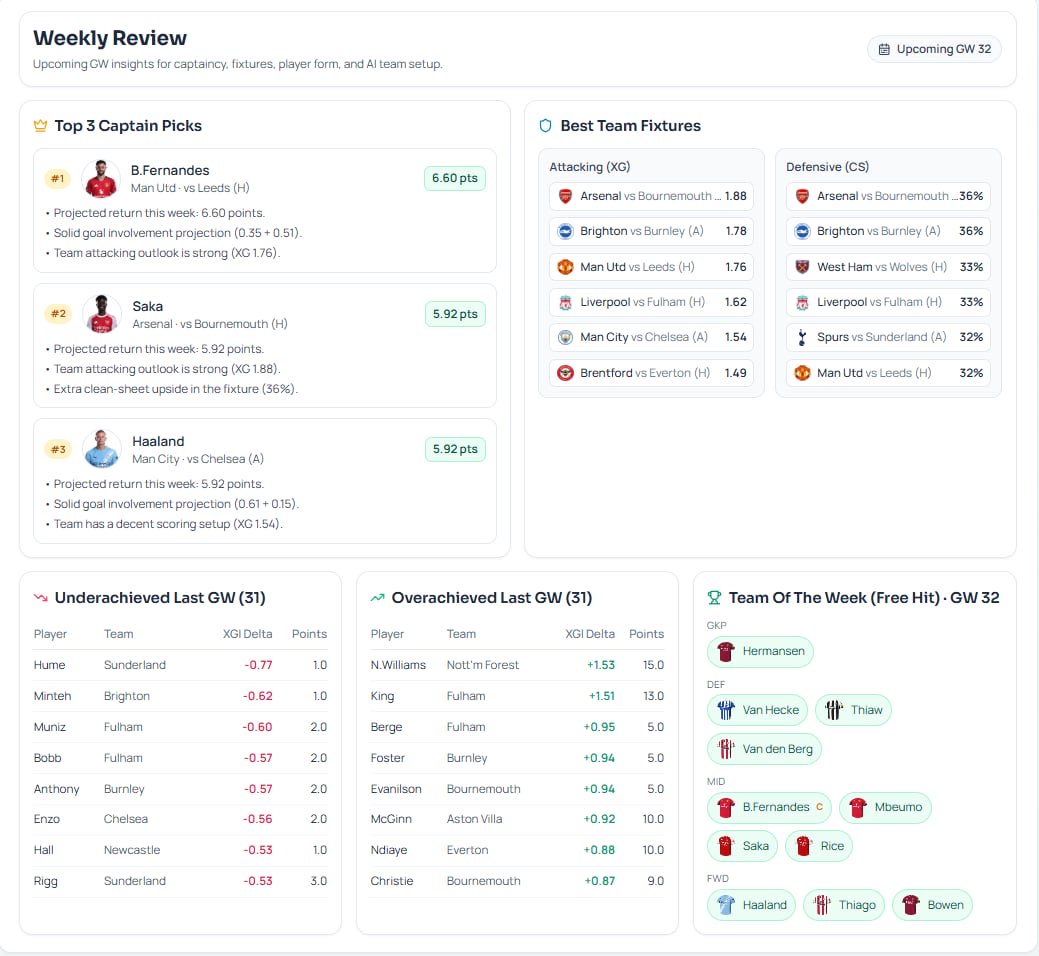
Task: Open the West Ham vs Wolves 33% fixture row
Action: pos(888,267)
